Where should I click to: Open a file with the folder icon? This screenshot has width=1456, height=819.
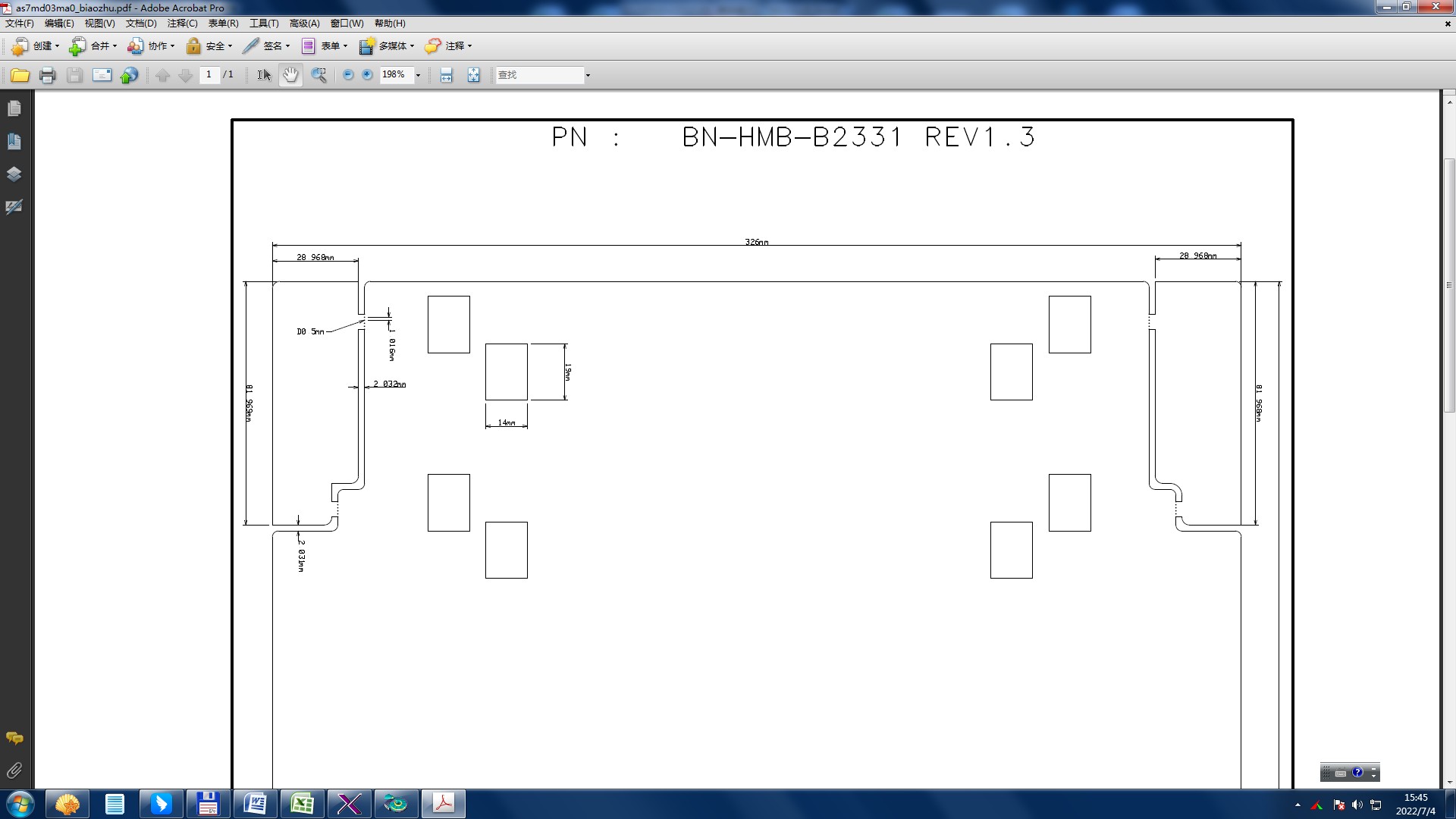pyautogui.click(x=20, y=75)
